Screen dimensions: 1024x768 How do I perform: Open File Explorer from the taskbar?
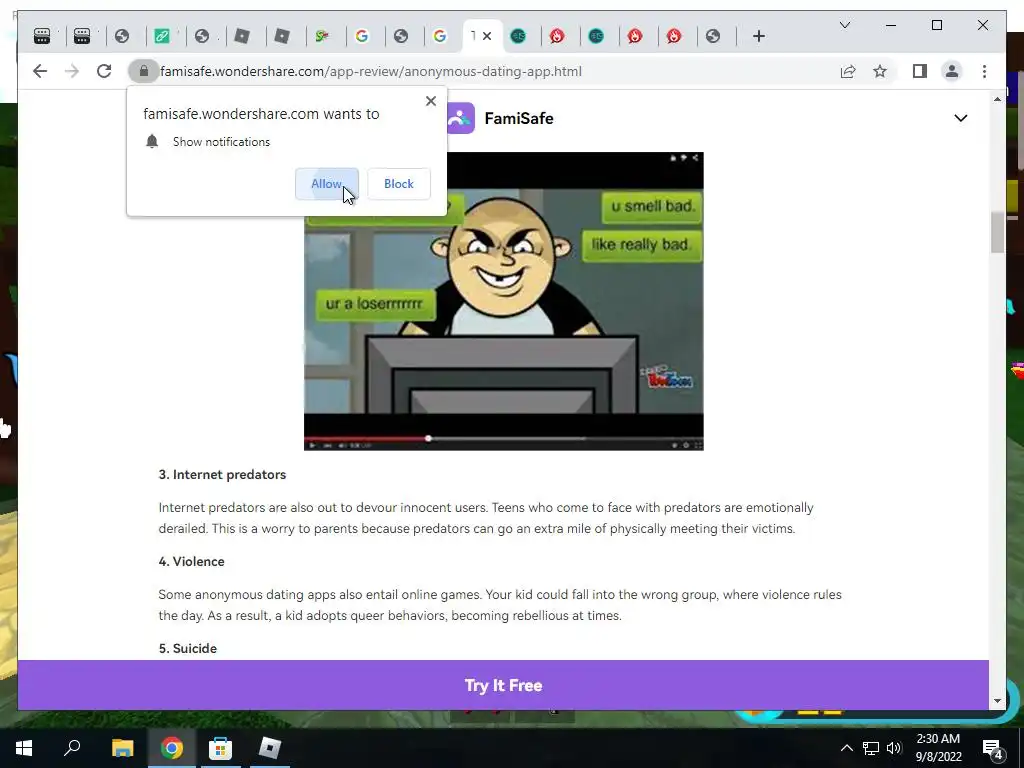click(x=122, y=748)
